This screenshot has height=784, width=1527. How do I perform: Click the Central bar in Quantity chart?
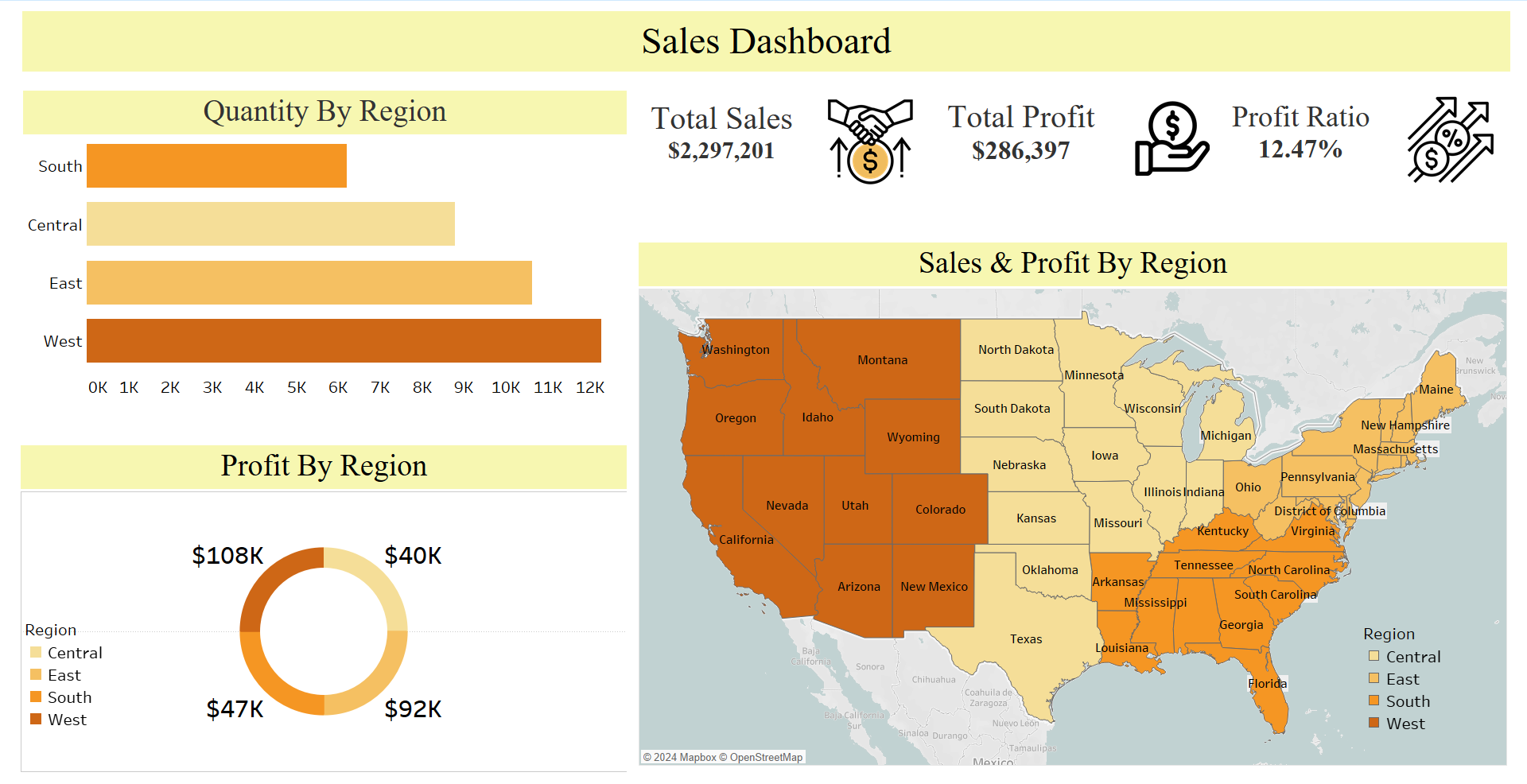point(270,223)
